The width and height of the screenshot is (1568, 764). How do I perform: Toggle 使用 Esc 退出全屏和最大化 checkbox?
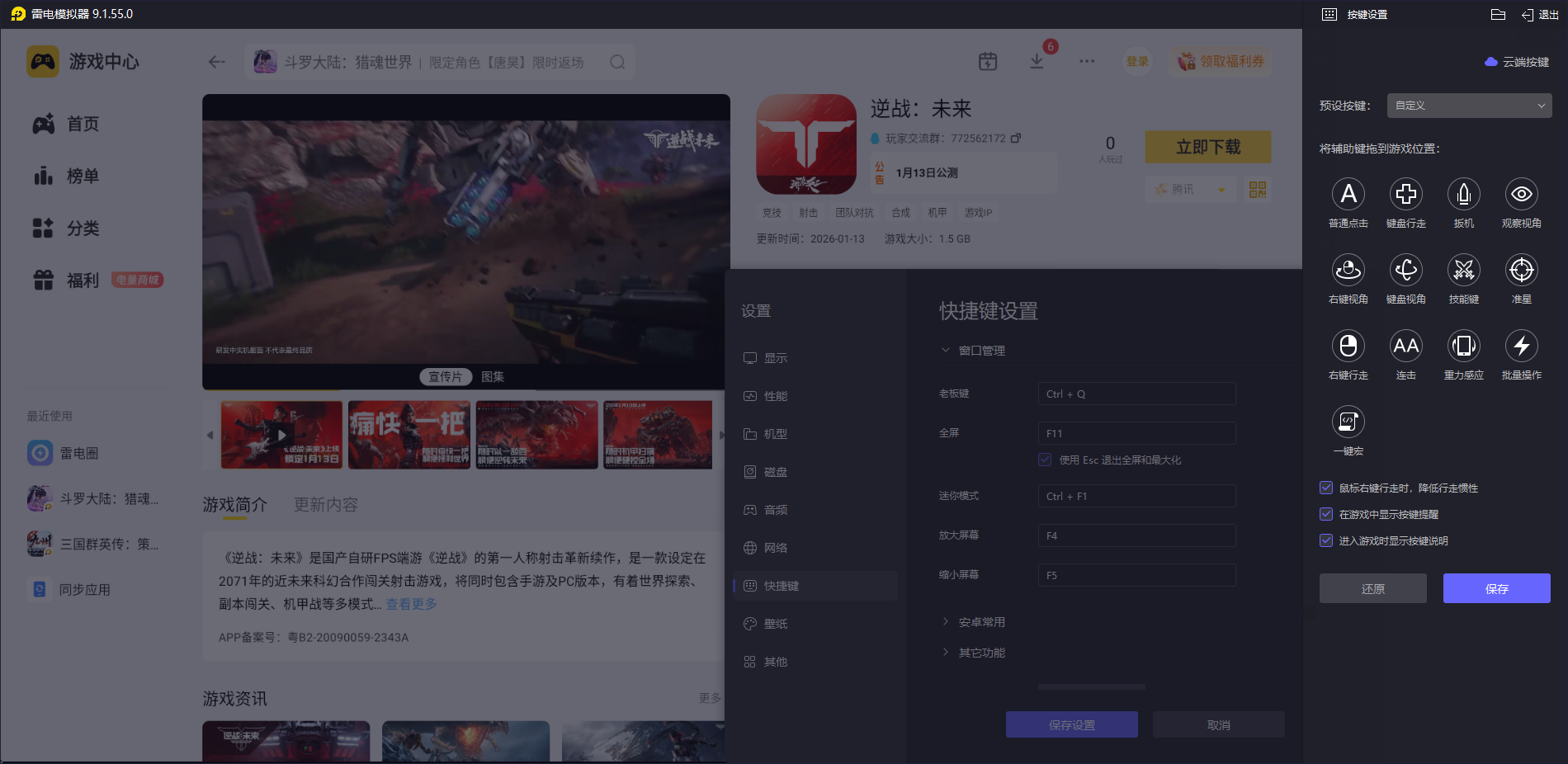(x=1045, y=460)
